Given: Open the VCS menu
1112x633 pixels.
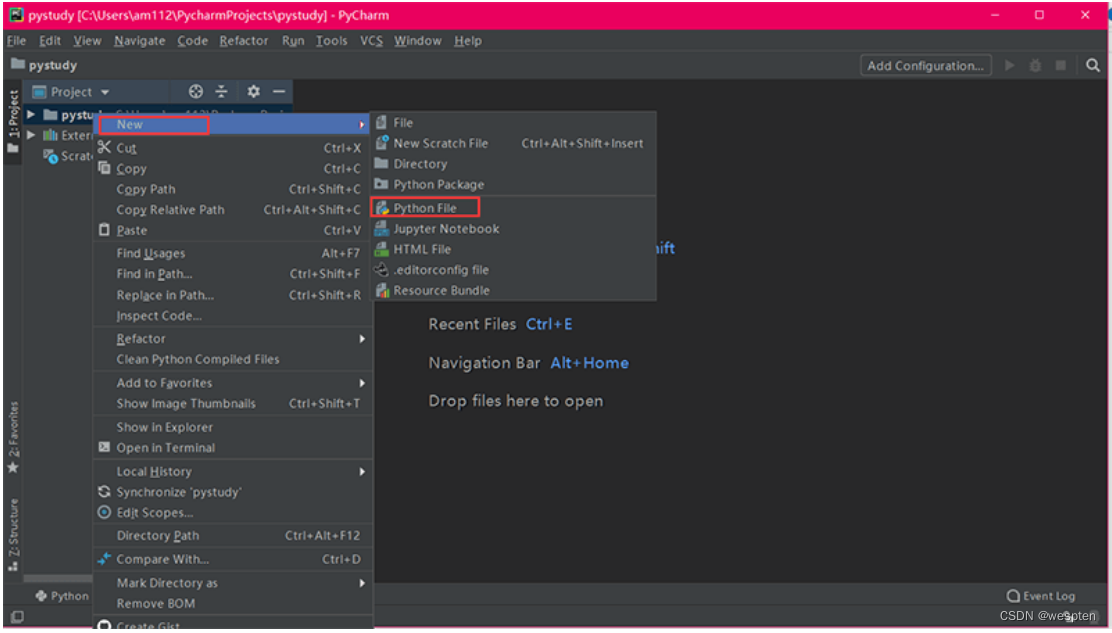Looking at the screenshot, I should coord(371,40).
